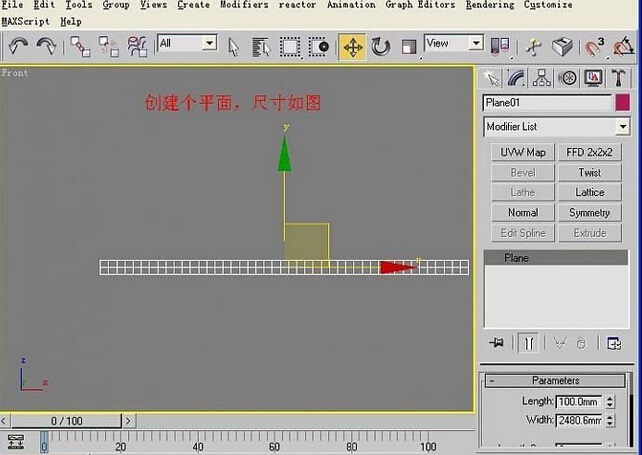Image resolution: width=642 pixels, height=455 pixels.
Task: Open the Create command panel tab
Action: click(491, 78)
